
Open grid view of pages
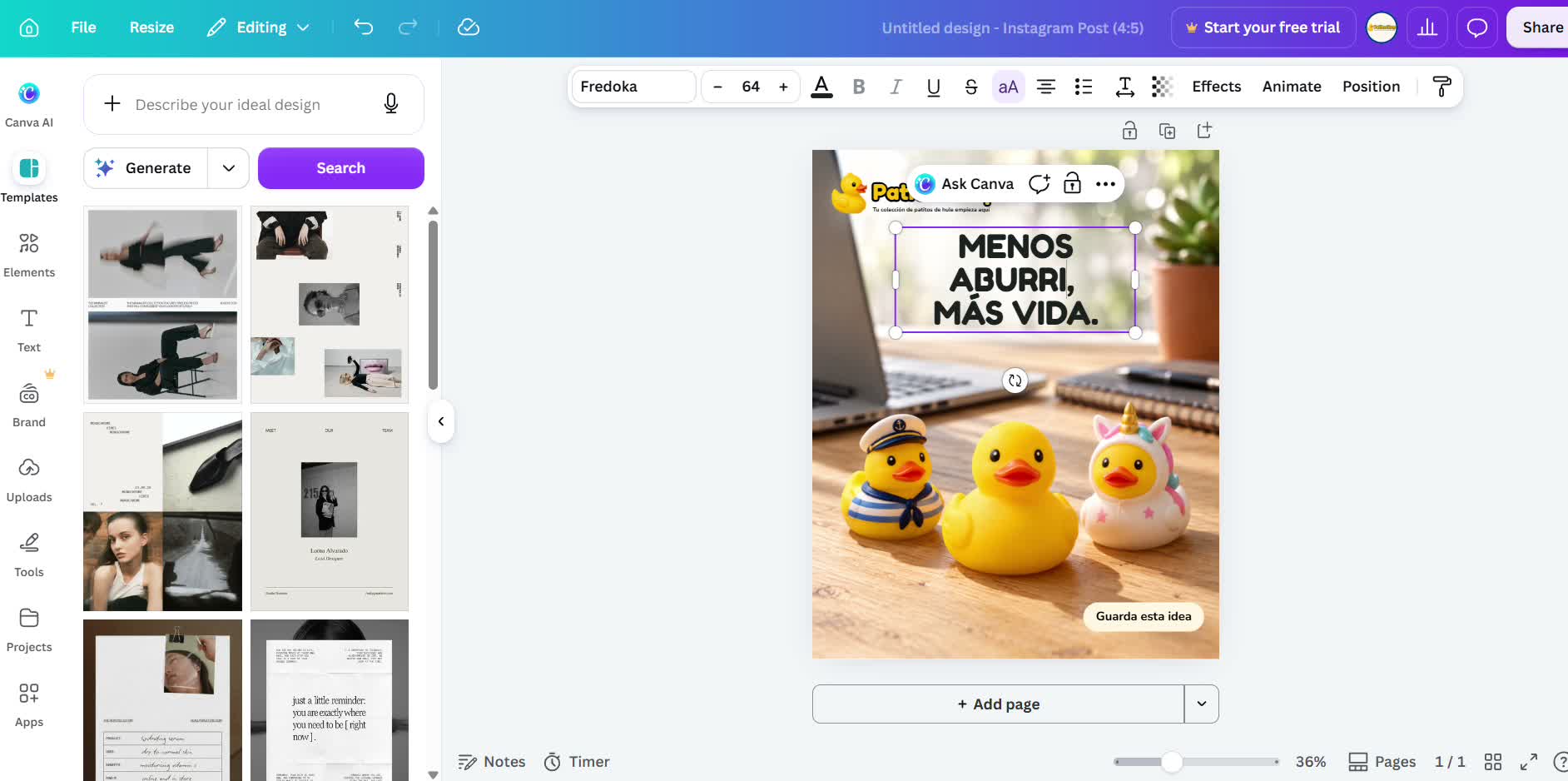1493,762
